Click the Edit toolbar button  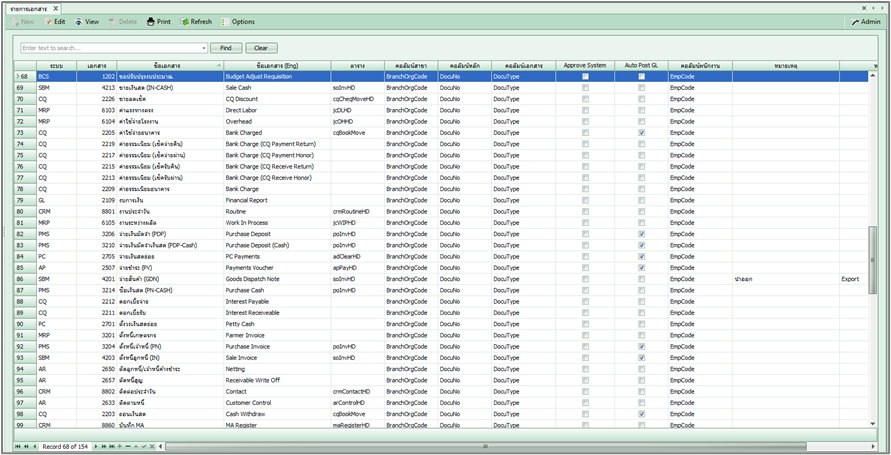point(55,21)
